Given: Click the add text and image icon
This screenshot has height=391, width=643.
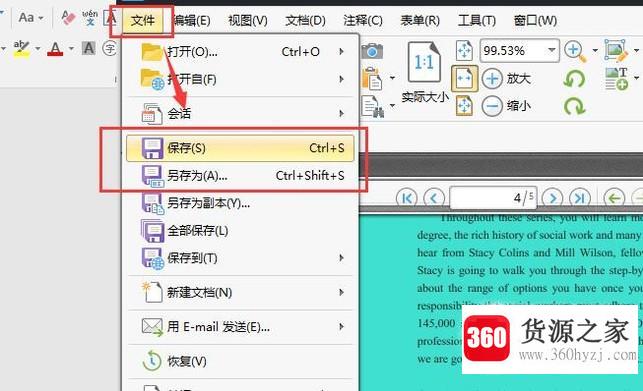Looking at the screenshot, I should pyautogui.click(x=617, y=78).
